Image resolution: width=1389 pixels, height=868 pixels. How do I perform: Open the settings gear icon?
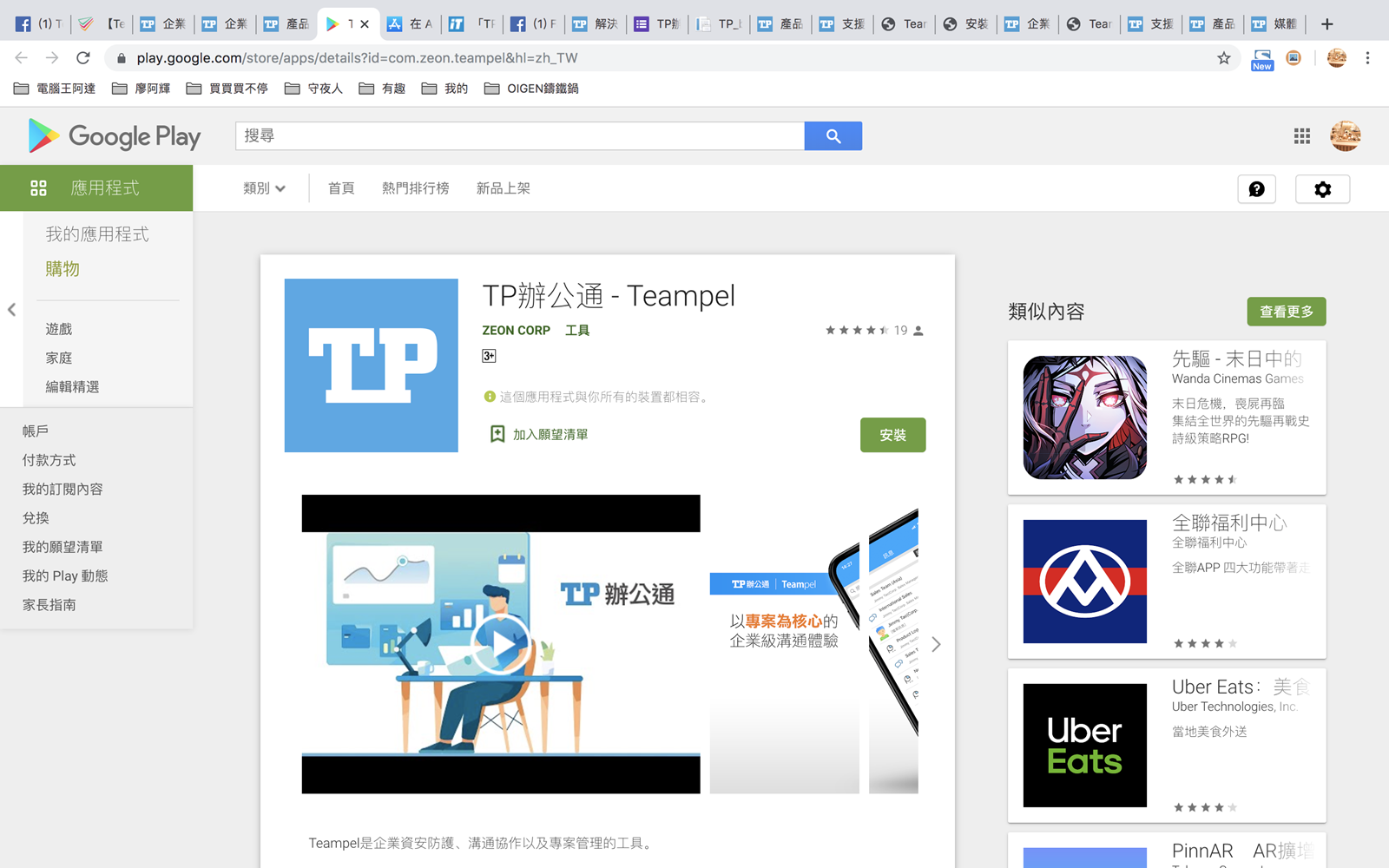(x=1322, y=189)
